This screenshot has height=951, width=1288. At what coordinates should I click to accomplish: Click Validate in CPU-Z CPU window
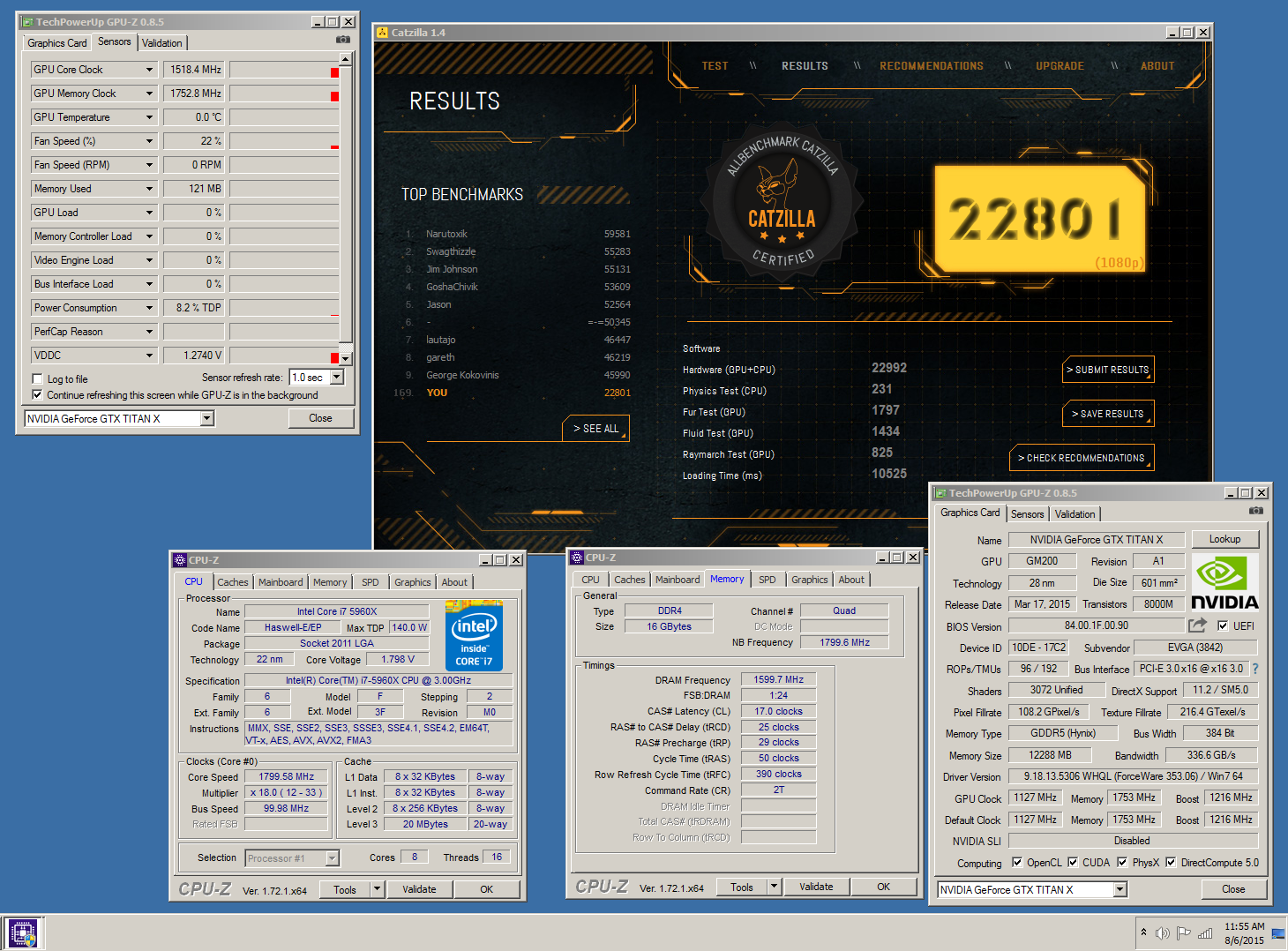pyautogui.click(x=419, y=889)
